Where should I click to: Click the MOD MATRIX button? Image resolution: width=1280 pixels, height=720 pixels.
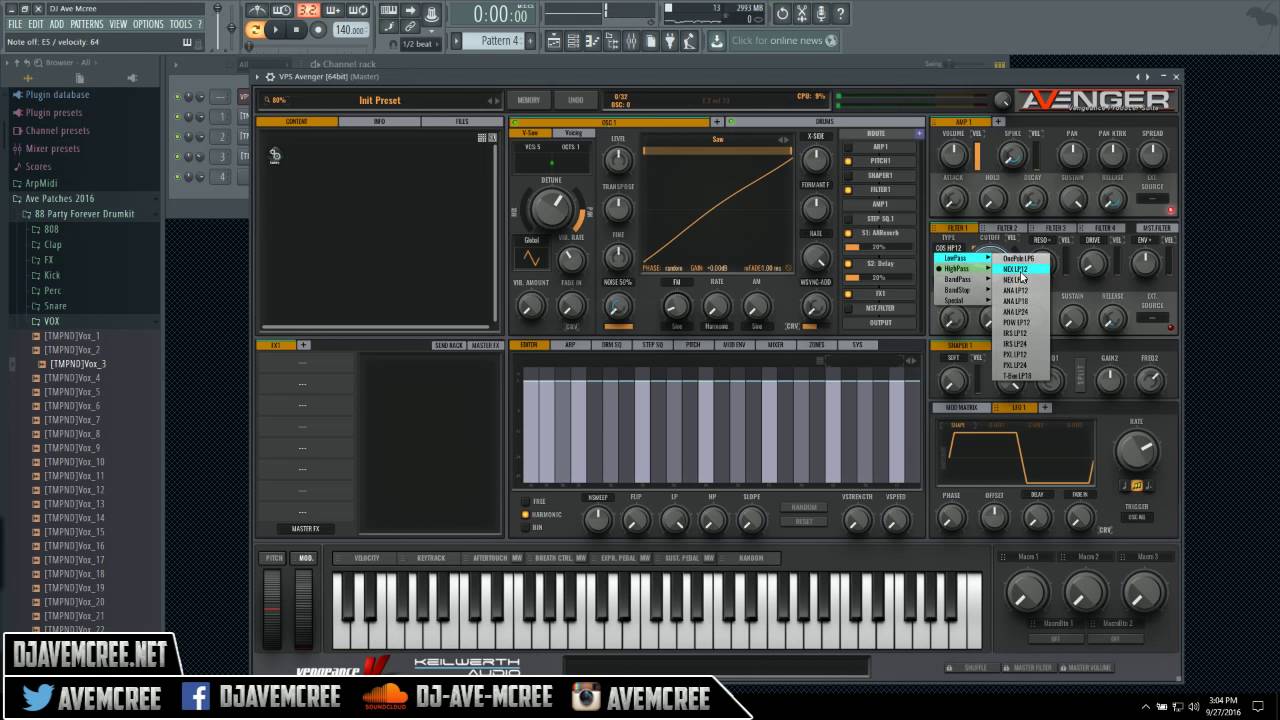(962, 407)
